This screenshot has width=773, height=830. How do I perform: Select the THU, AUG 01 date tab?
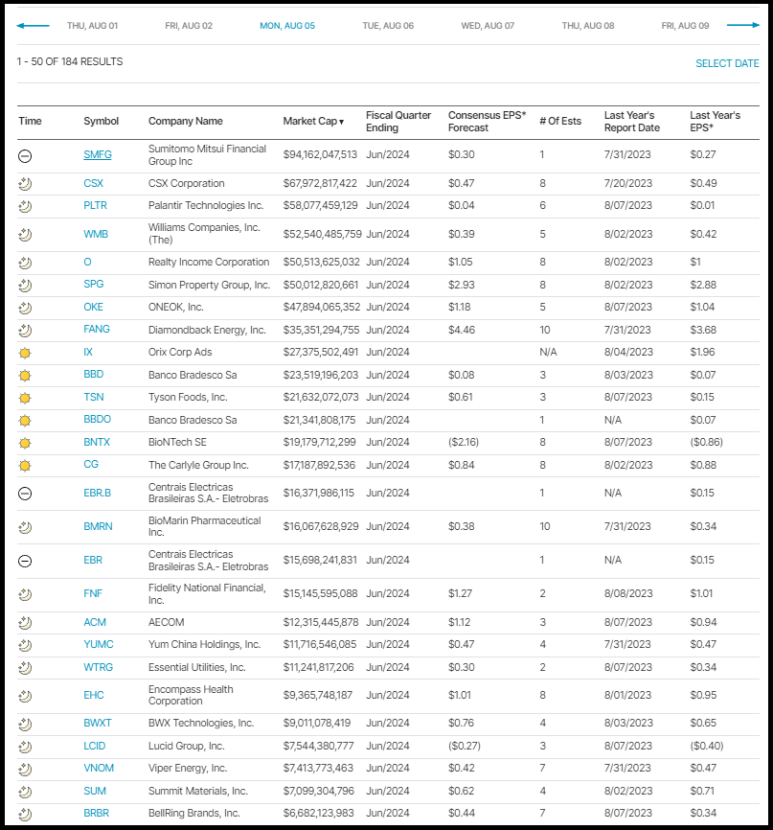coord(92,25)
